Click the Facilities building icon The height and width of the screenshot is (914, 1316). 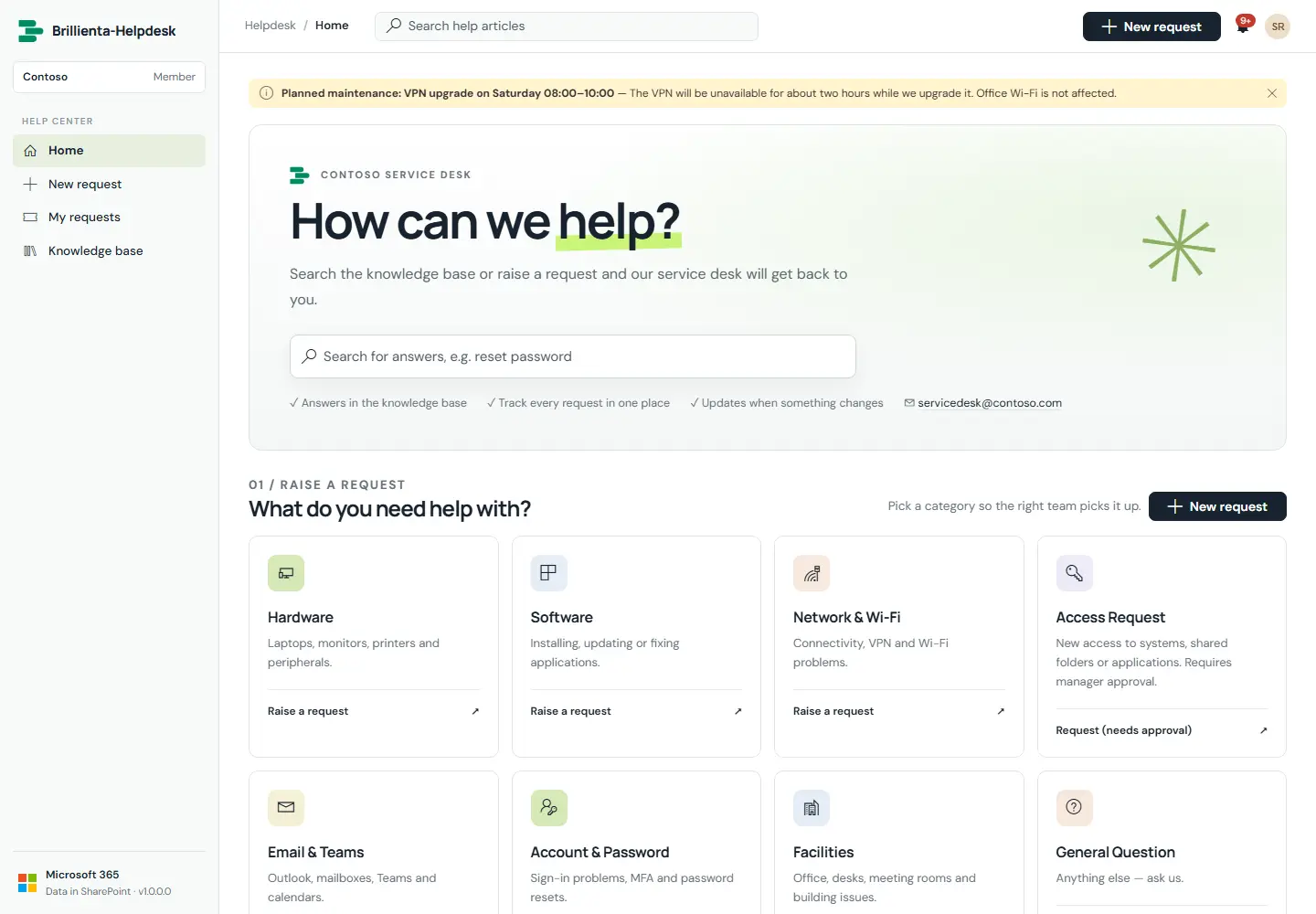pos(812,808)
